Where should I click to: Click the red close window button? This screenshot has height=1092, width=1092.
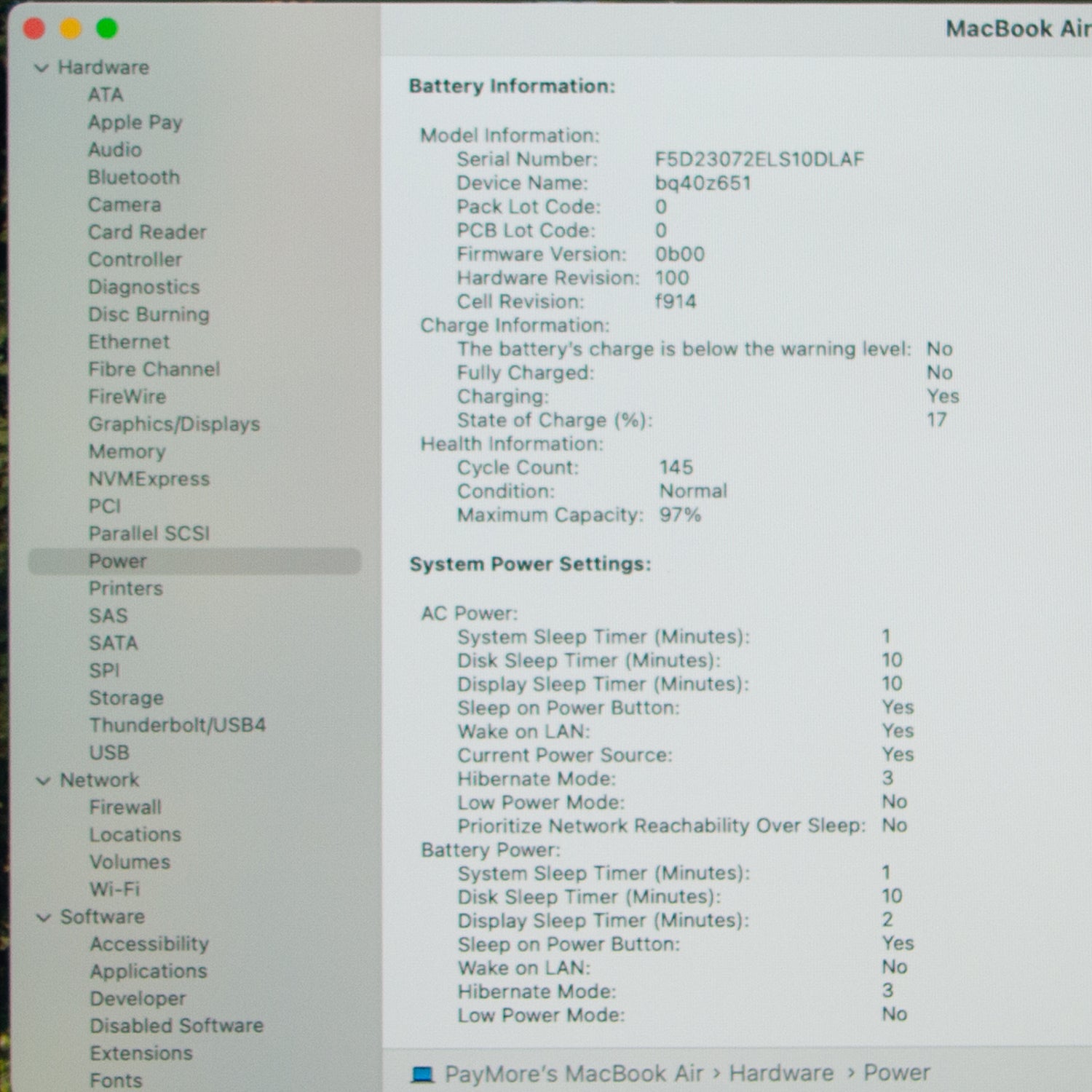tap(34, 28)
